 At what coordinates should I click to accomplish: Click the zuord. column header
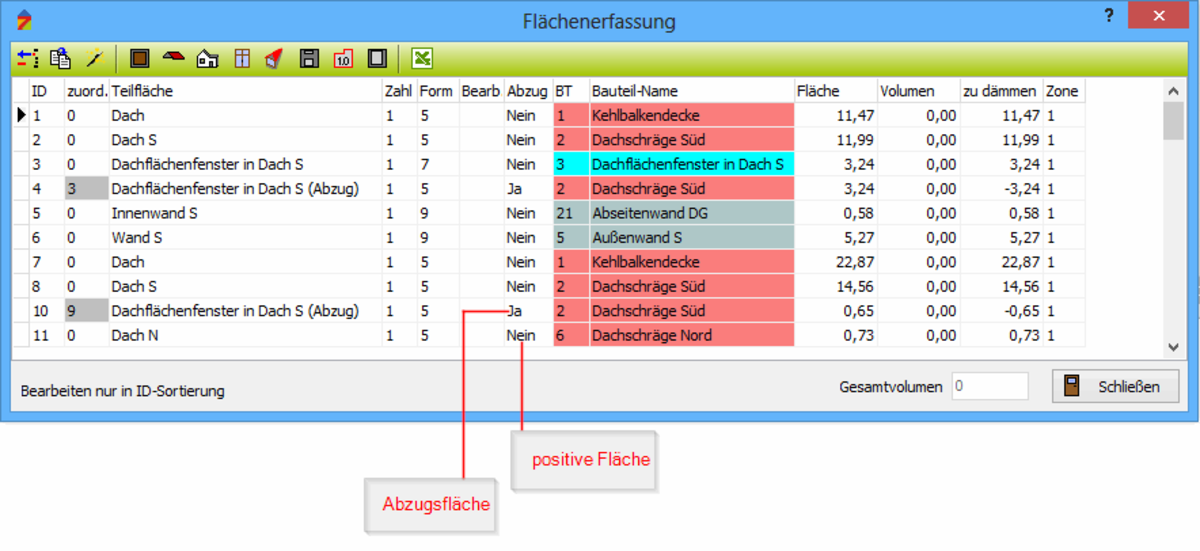86,91
